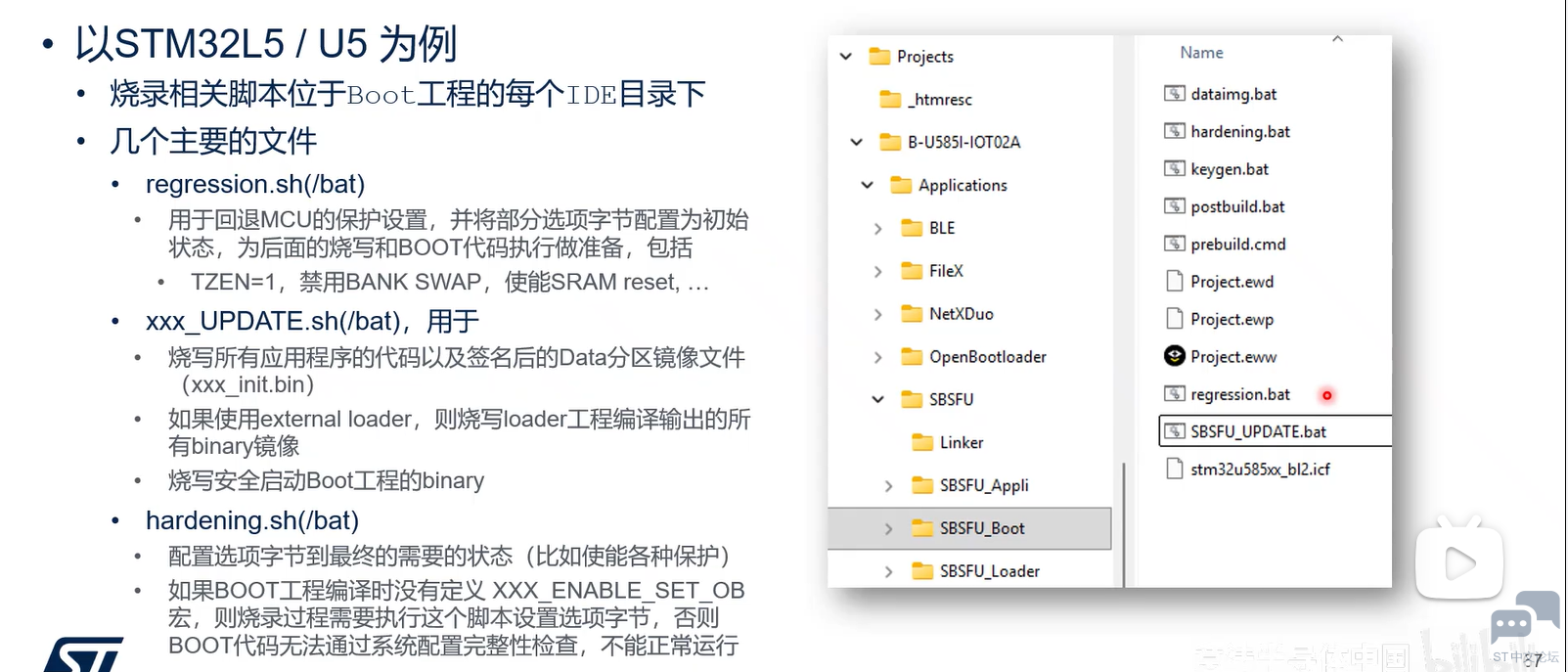The image size is (1568, 672).
Task: Select file name hardening.bat
Action: (1240, 132)
